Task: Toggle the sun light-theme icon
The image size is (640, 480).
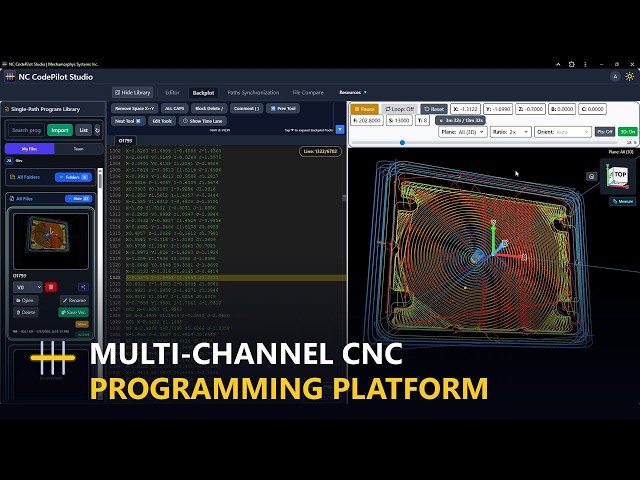Action: tap(629, 77)
